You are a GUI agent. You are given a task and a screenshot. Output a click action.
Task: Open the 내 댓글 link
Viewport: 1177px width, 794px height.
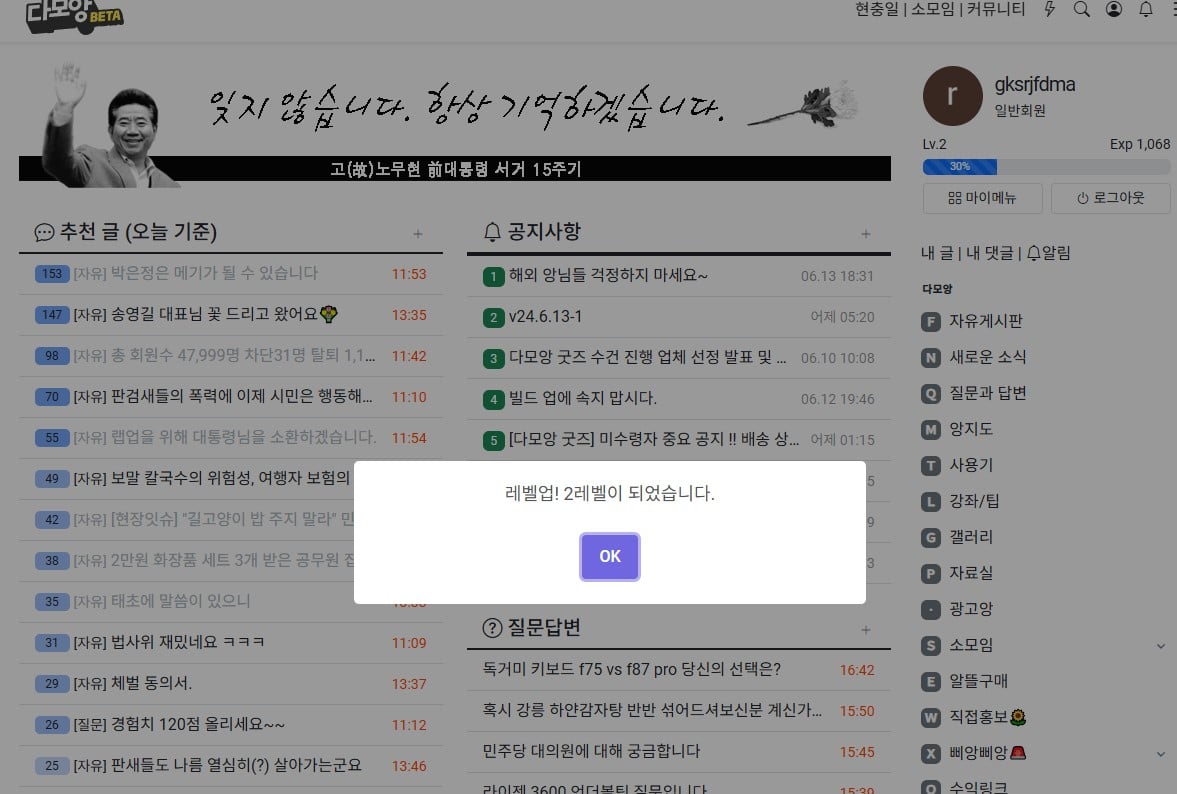coord(989,253)
